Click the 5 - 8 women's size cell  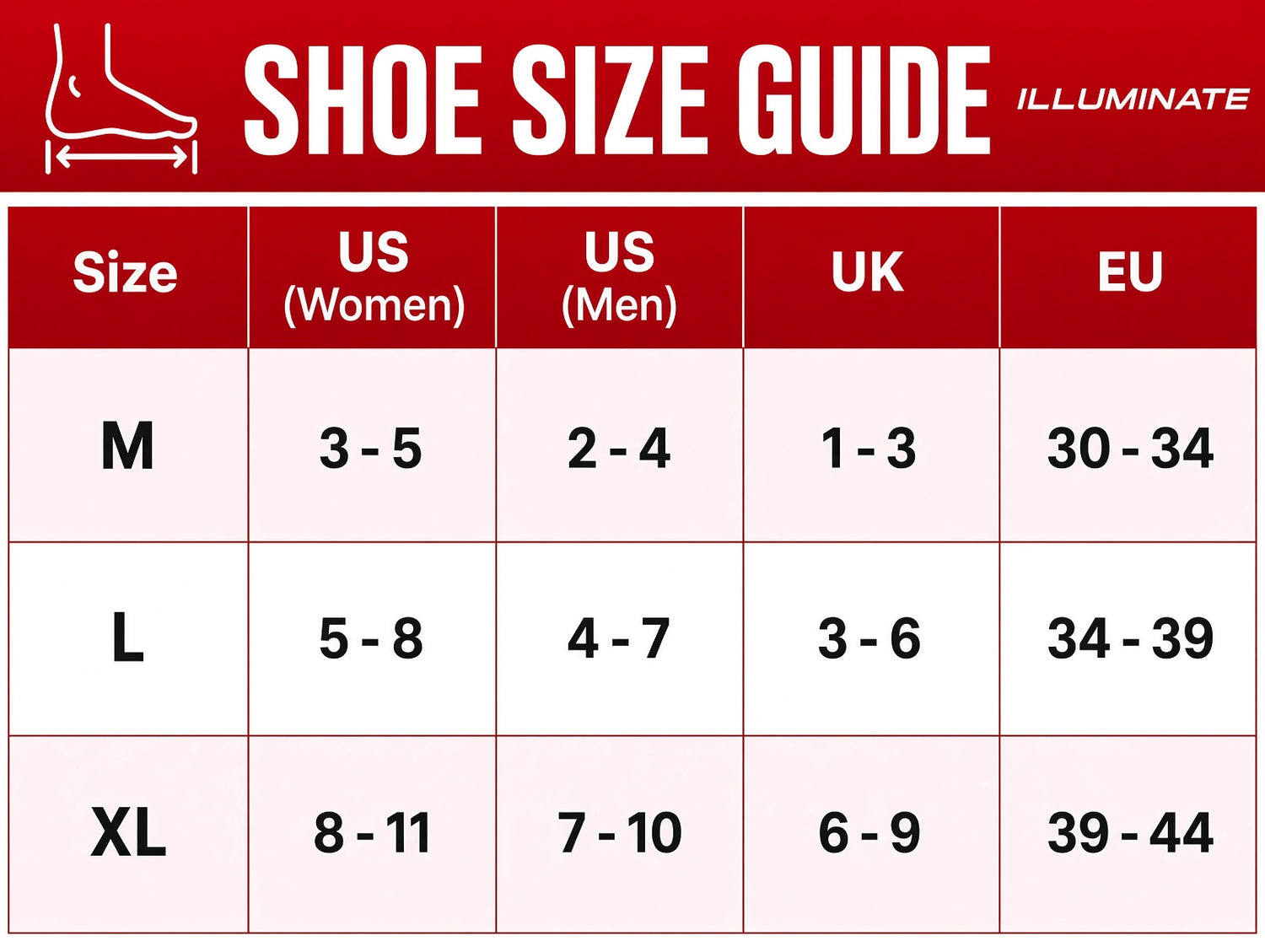(x=372, y=638)
